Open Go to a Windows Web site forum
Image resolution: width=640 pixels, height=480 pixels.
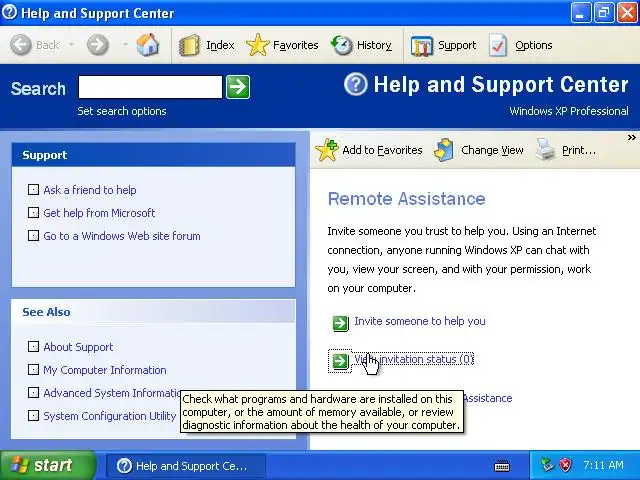122,236
